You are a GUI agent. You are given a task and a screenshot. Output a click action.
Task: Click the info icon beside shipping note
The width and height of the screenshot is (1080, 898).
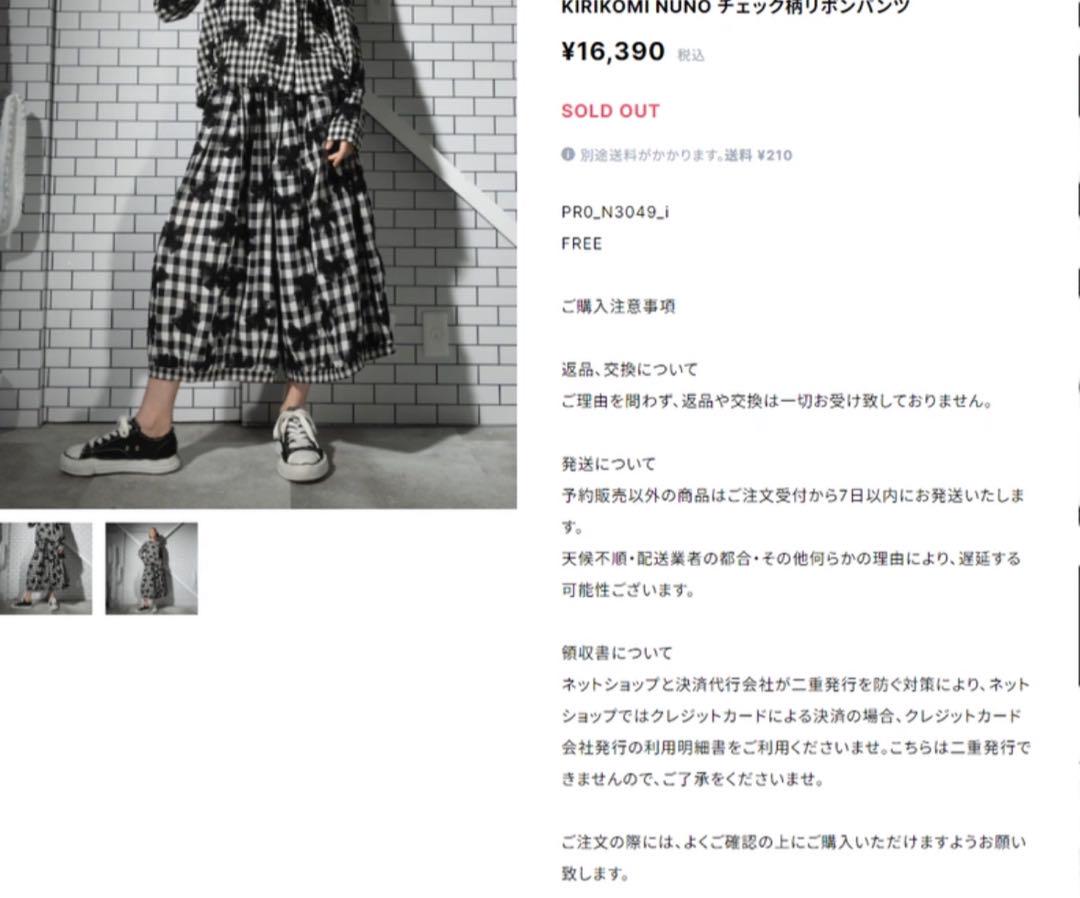[568, 154]
